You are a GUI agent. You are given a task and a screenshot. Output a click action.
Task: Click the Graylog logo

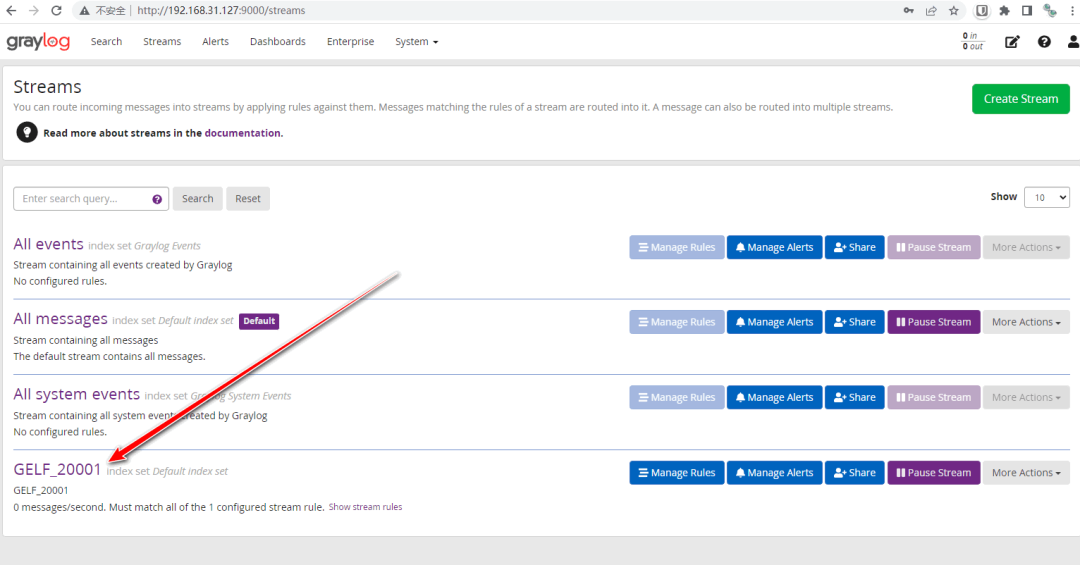tap(38, 42)
